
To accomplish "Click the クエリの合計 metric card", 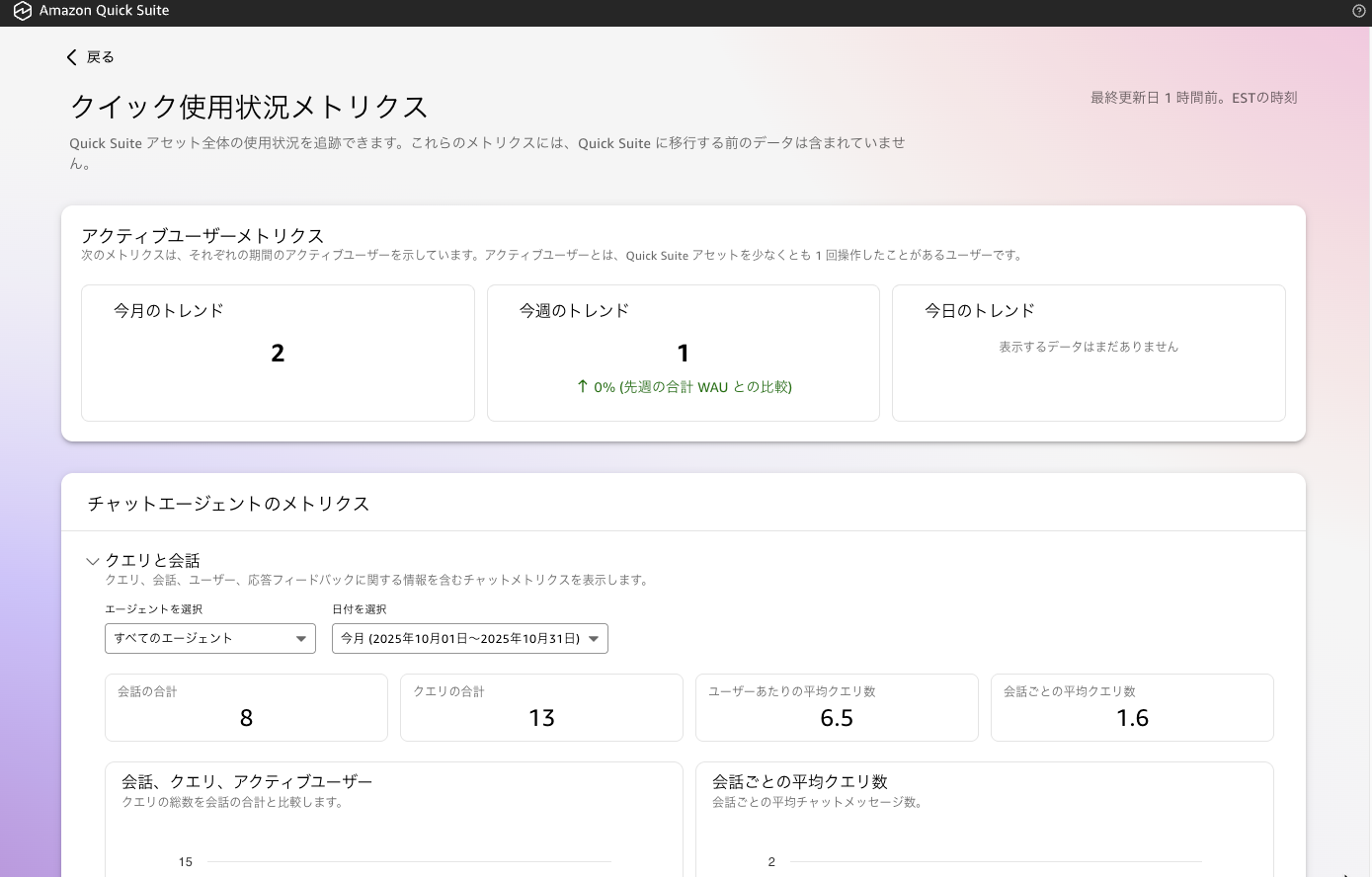I will 541,707.
